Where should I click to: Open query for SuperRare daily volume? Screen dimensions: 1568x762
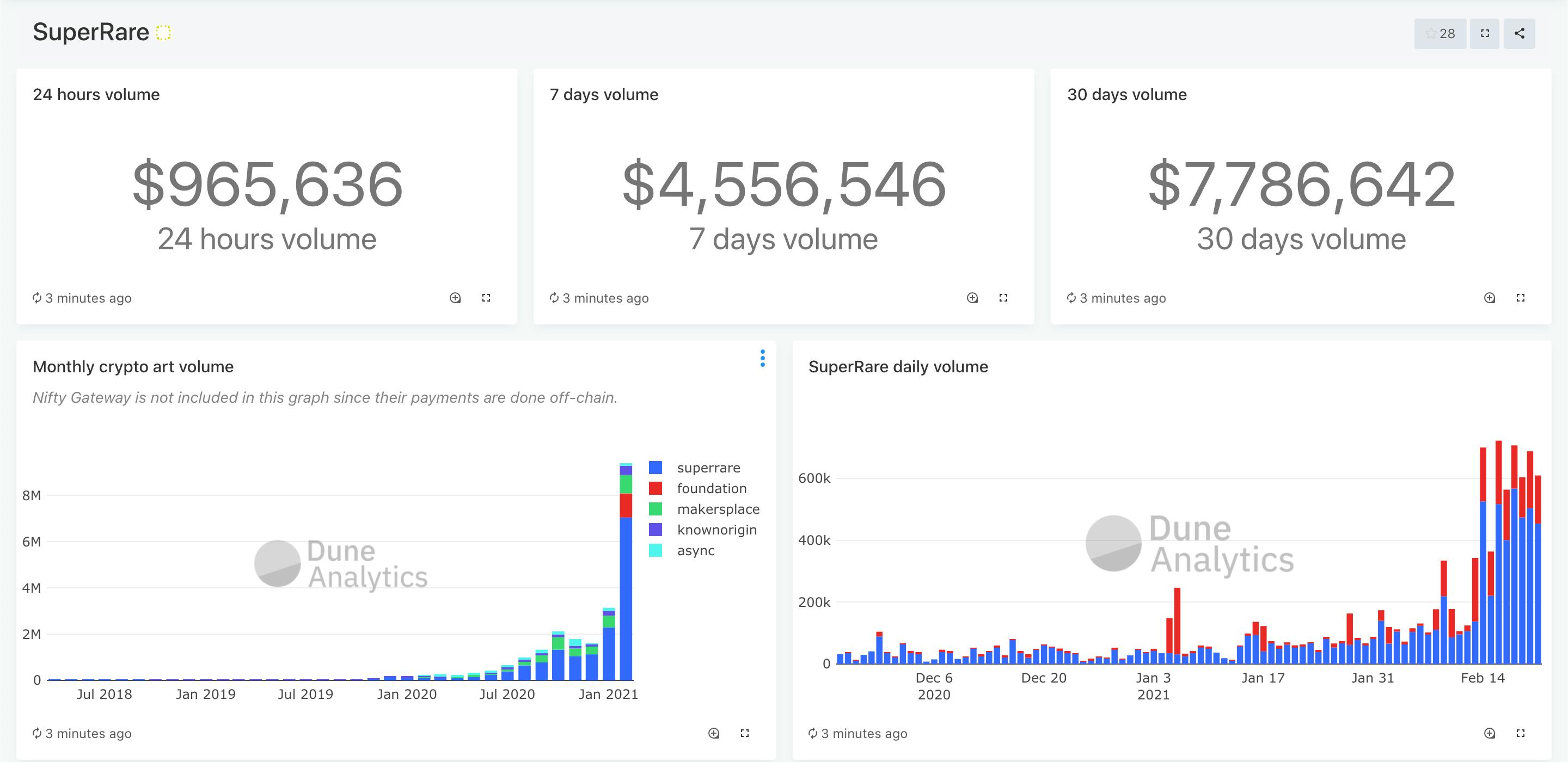tap(1489, 733)
